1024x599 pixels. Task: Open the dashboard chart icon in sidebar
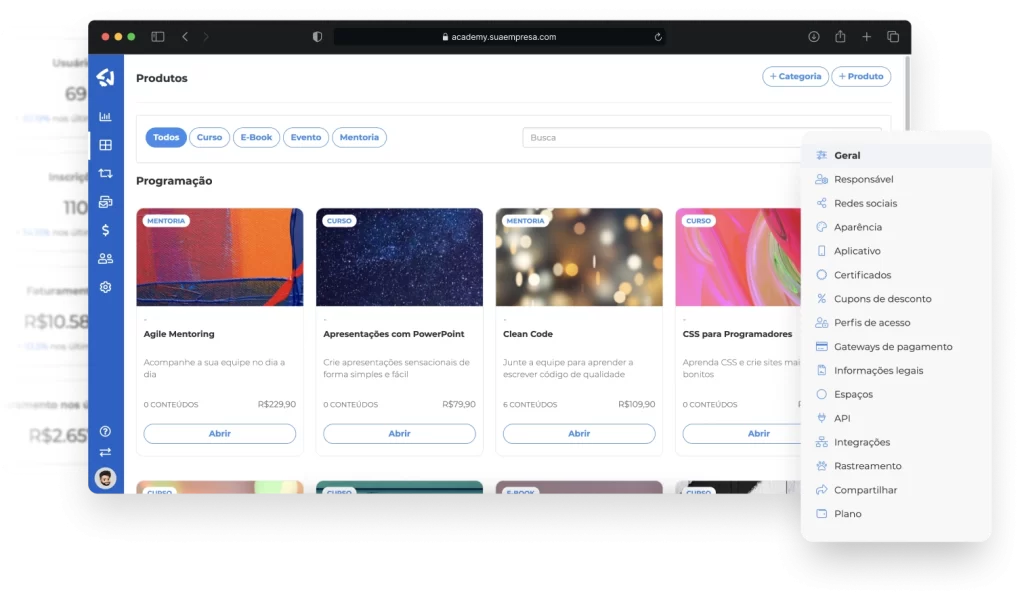105,117
